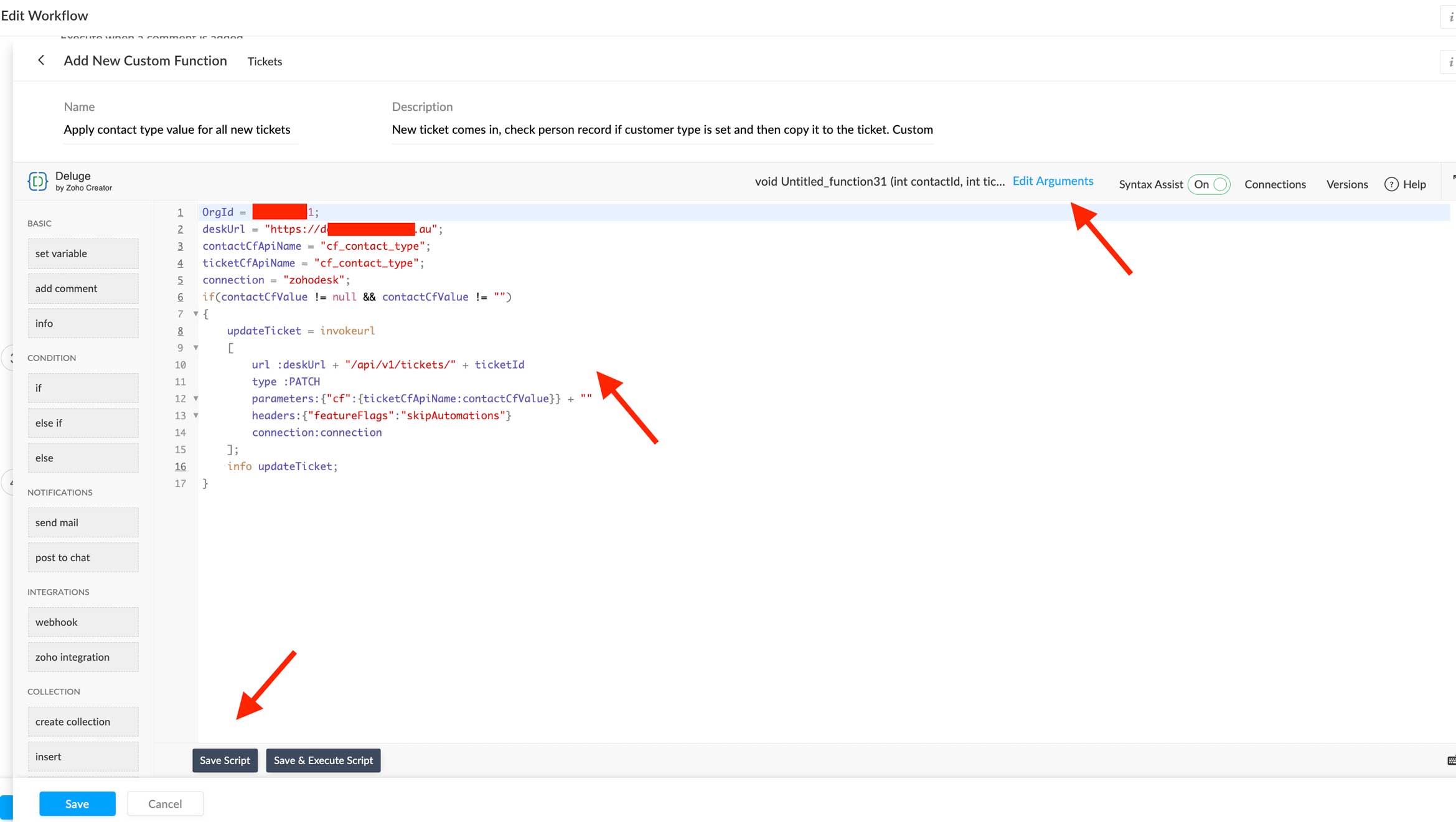Fold the headers fold arrow at line 13
Viewport: 1456px width, 822px height.
click(195, 415)
